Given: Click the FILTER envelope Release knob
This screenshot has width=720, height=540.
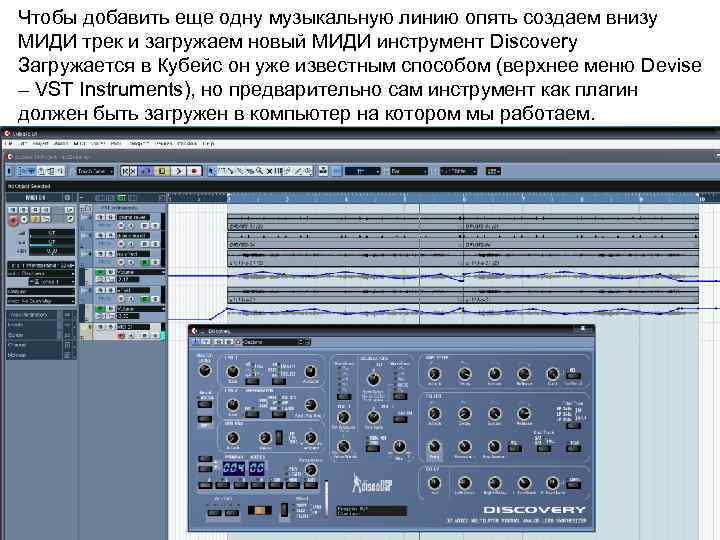Looking at the screenshot, I should pos(524,414).
